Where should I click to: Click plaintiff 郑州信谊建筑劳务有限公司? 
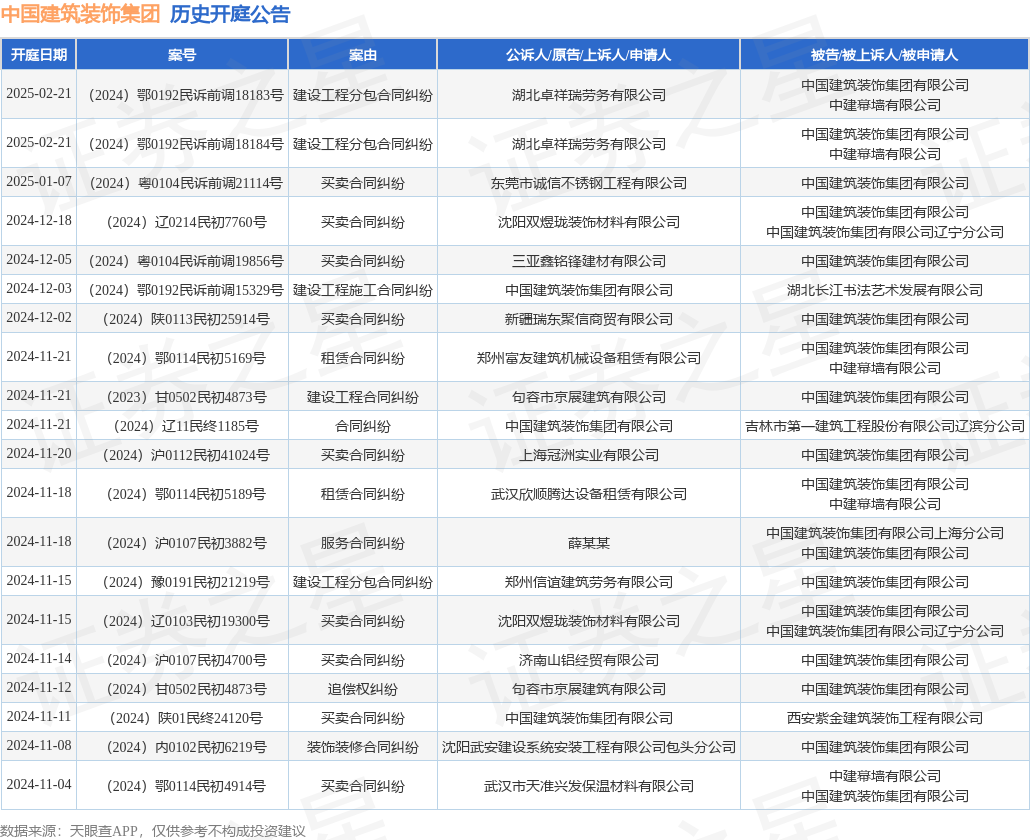[589, 582]
